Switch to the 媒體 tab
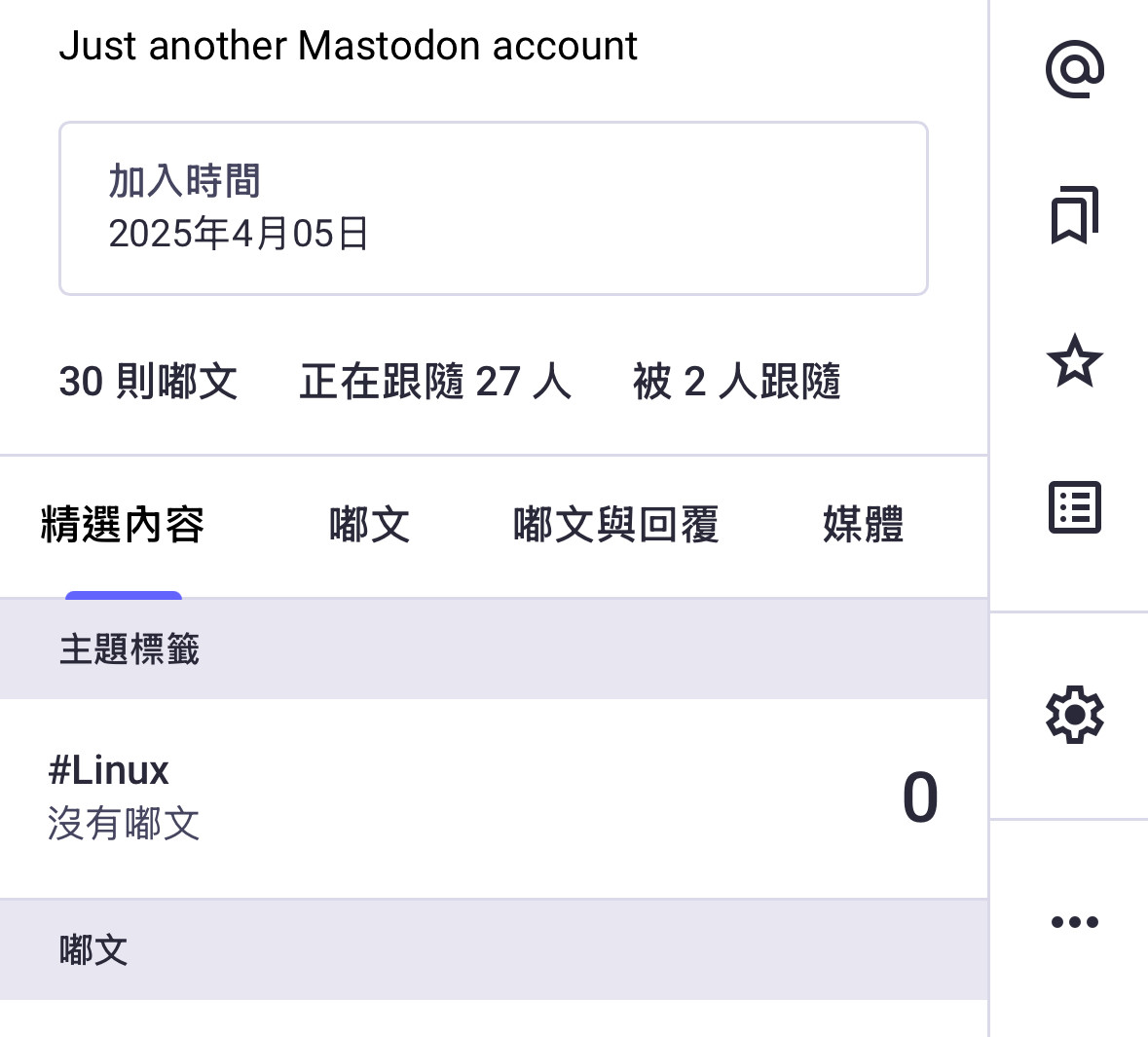The image size is (1148, 1037). pyautogui.click(x=863, y=526)
